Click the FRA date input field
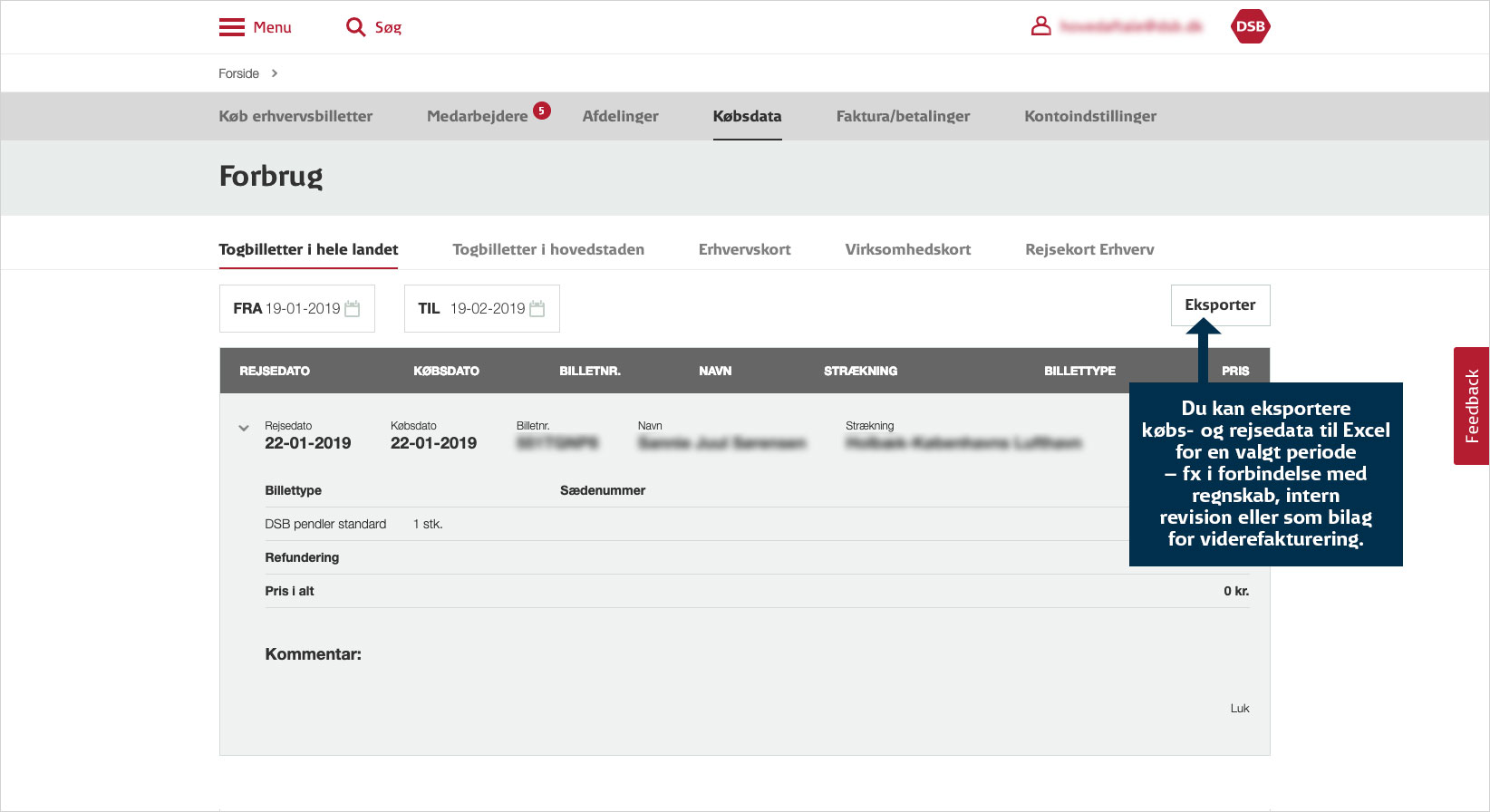Screen dimensions: 1490x812 [x=288, y=309]
